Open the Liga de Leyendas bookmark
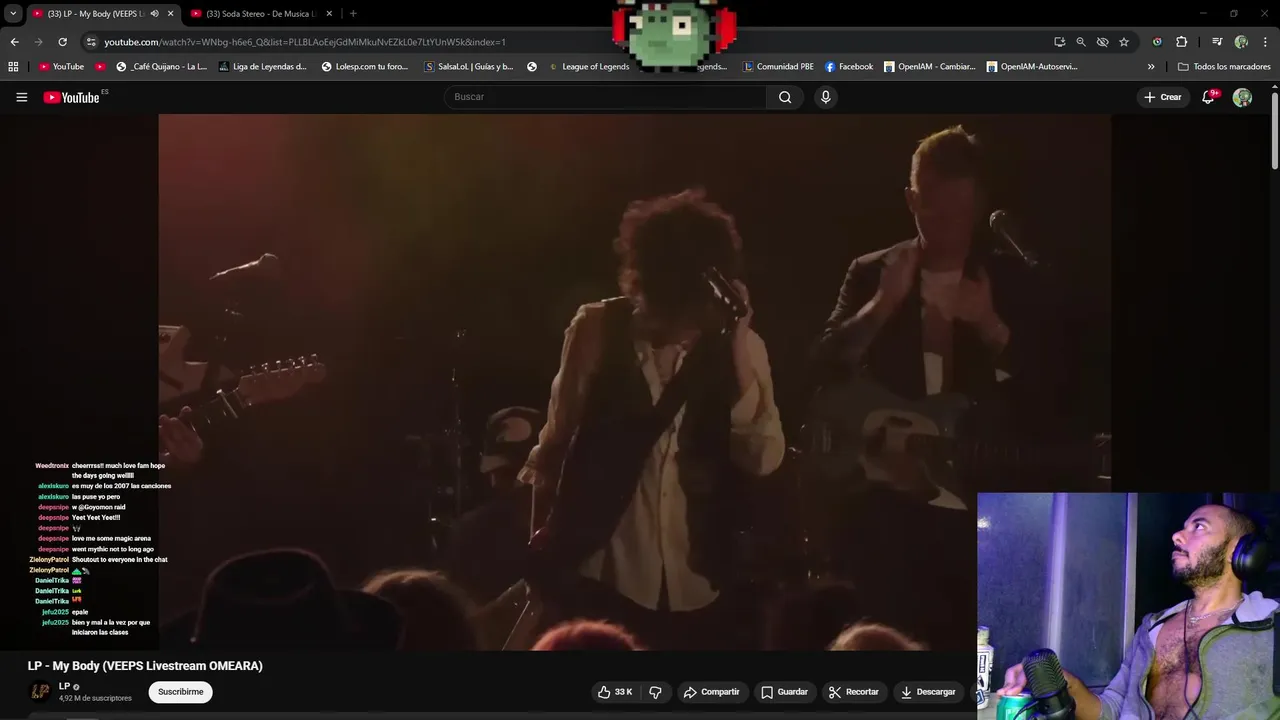The width and height of the screenshot is (1280, 720). click(262, 67)
